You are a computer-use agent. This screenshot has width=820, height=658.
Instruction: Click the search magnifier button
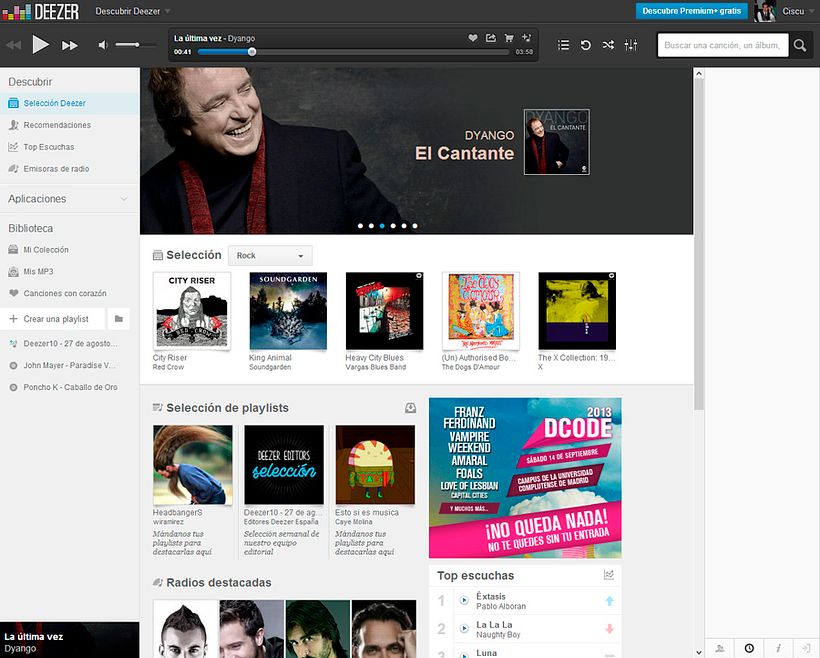800,46
